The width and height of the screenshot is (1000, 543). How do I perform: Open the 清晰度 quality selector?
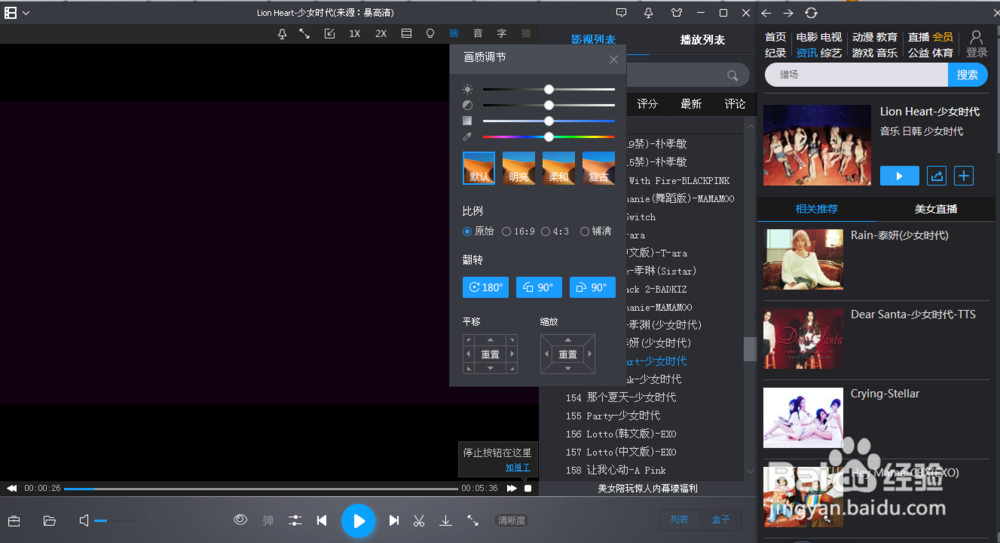(511, 521)
